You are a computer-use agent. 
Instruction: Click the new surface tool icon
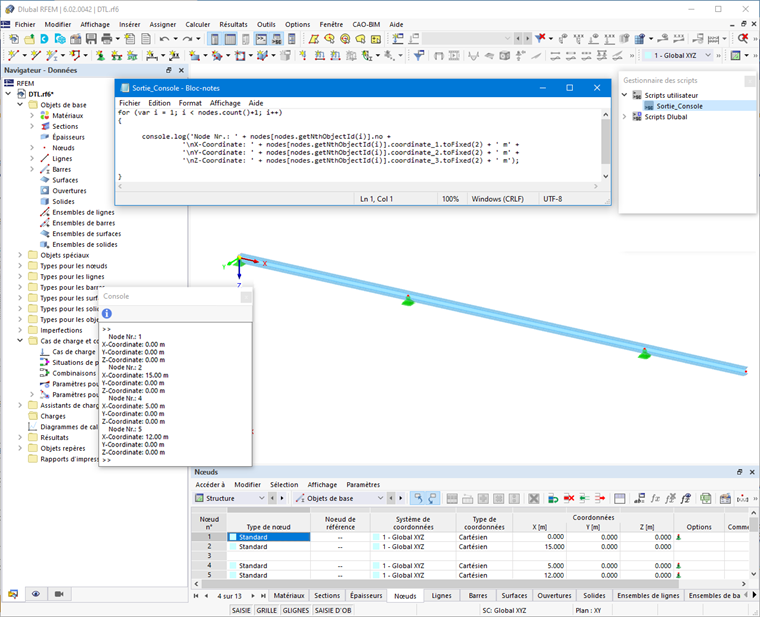(194, 56)
